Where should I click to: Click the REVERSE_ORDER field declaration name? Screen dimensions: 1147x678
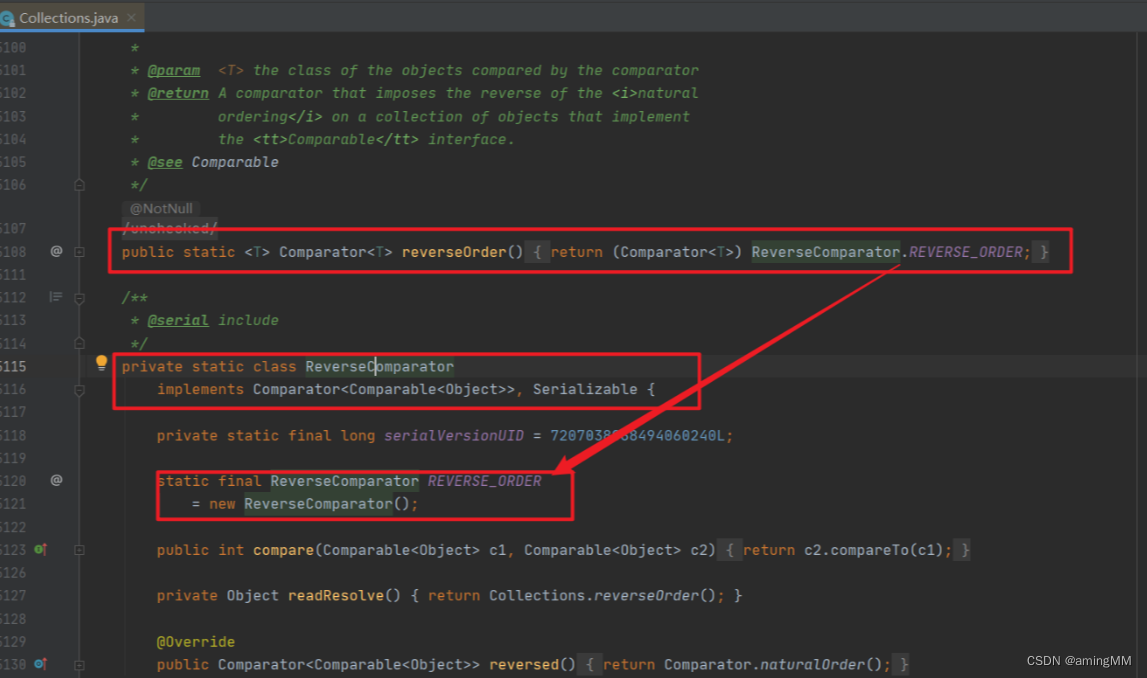pos(484,481)
